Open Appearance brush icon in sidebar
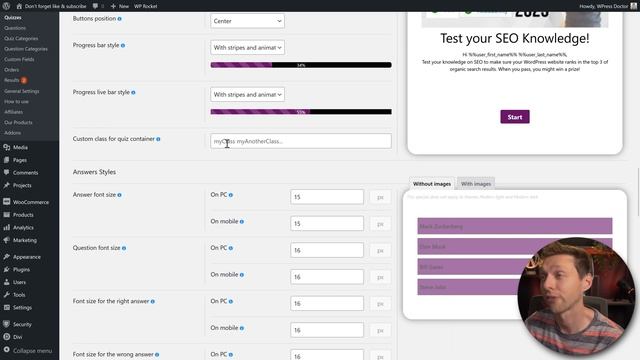The height and width of the screenshot is (360, 640). [x=7, y=257]
